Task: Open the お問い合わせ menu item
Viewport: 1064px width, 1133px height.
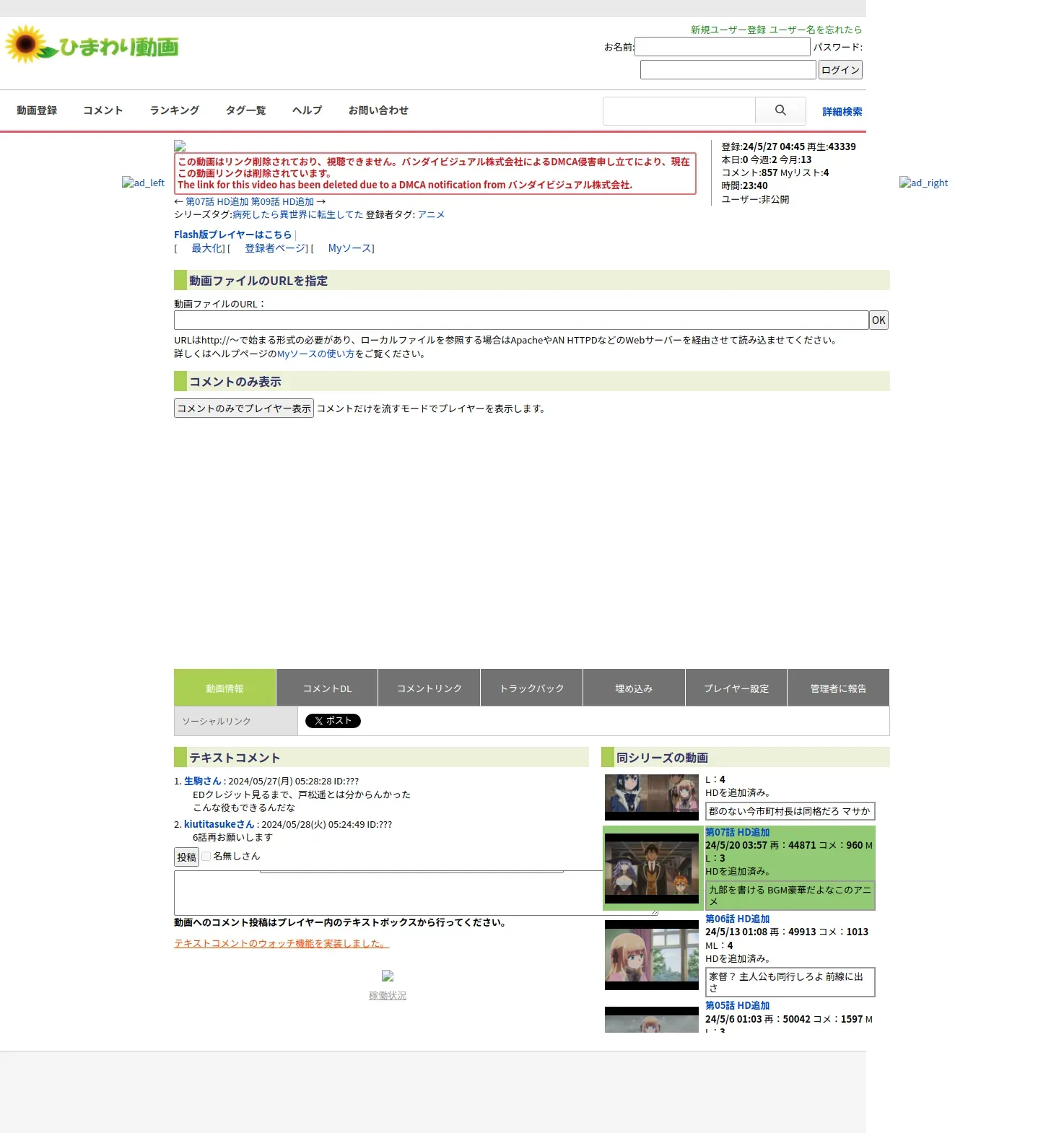Action: [x=378, y=110]
